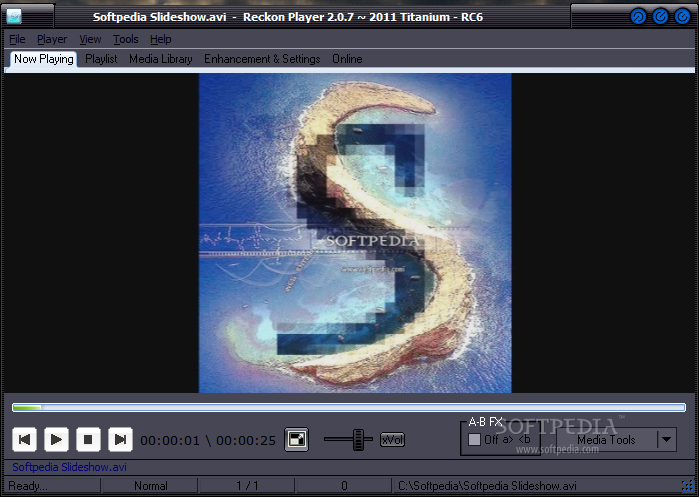The height and width of the screenshot is (497, 699).
Task: Open the Player menu
Action: (52, 39)
